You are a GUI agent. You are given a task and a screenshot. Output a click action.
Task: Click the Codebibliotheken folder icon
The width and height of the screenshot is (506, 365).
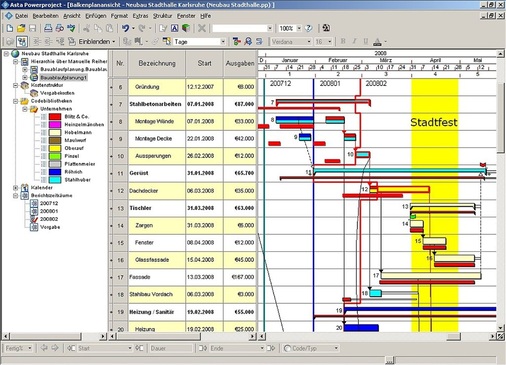(x=25, y=101)
